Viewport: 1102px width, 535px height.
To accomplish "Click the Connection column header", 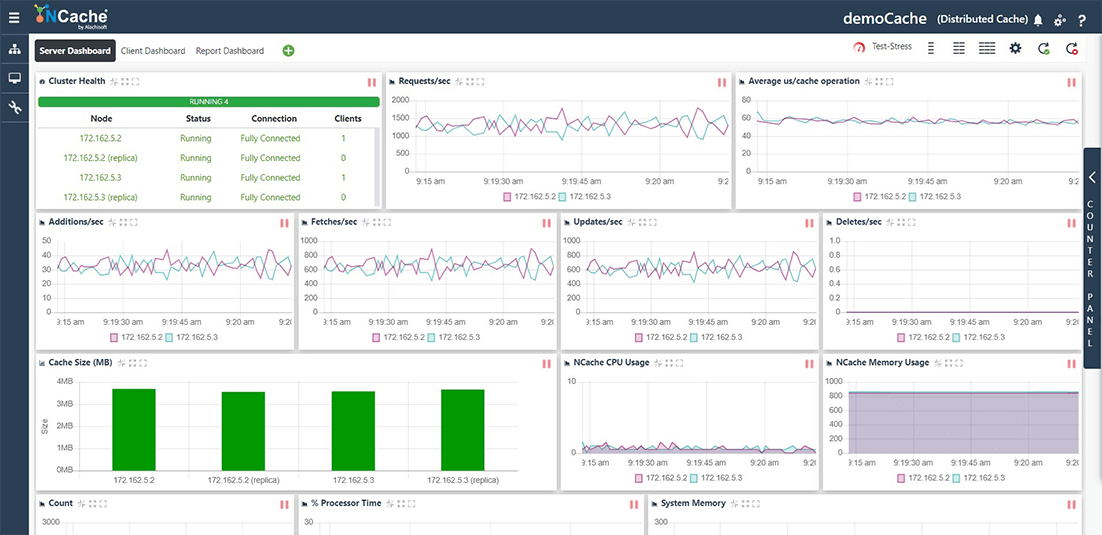I will (x=273, y=119).
